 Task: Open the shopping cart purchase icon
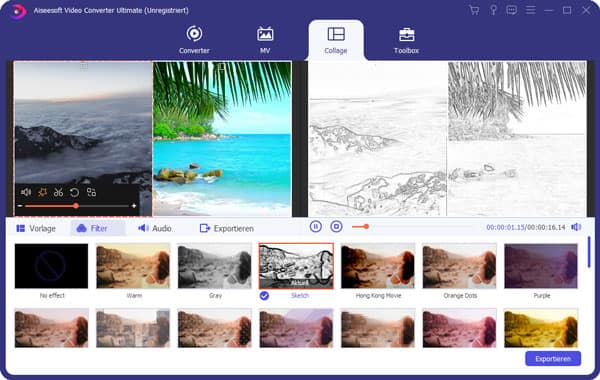(474, 10)
